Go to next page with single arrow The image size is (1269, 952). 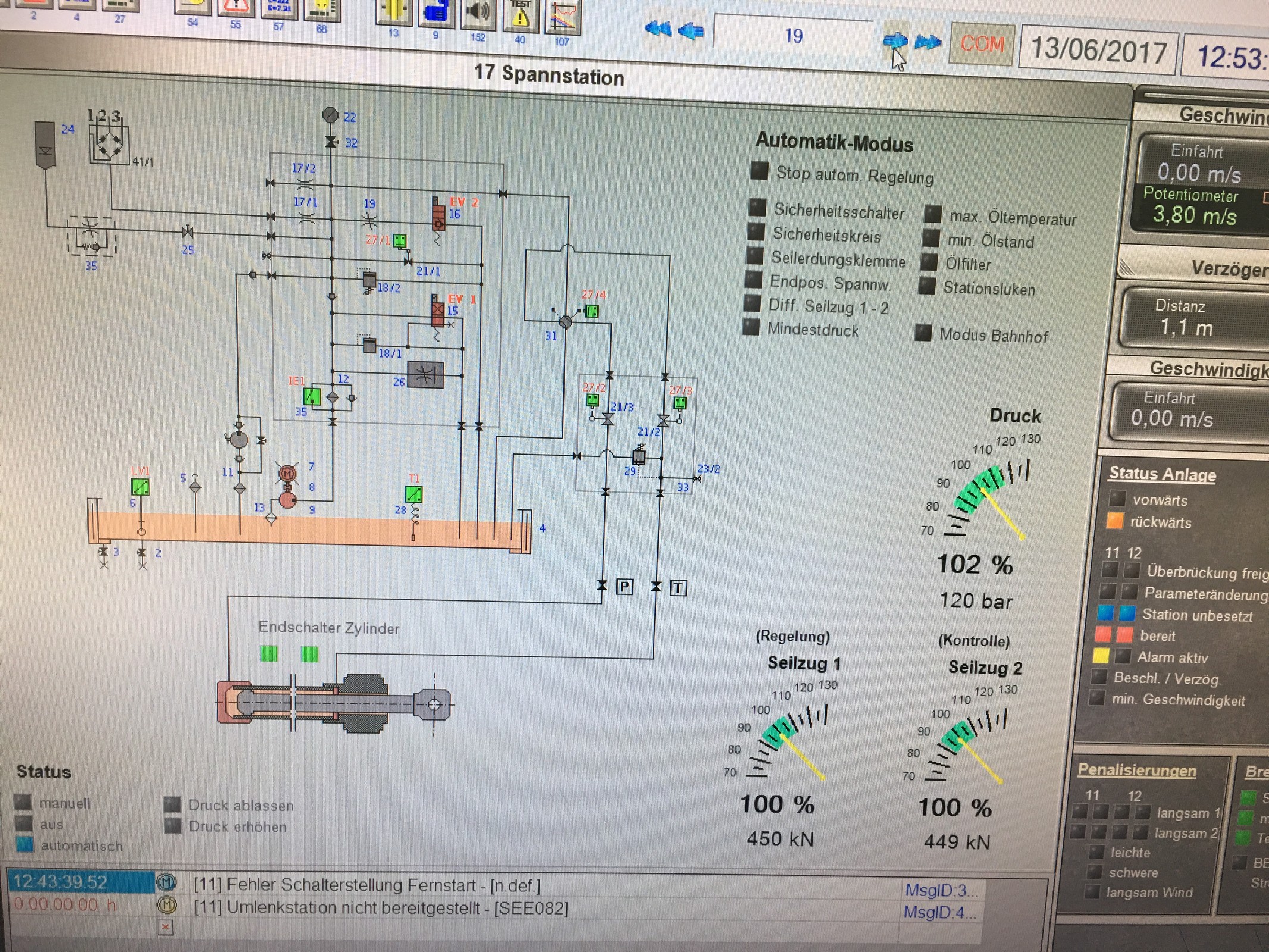[895, 40]
